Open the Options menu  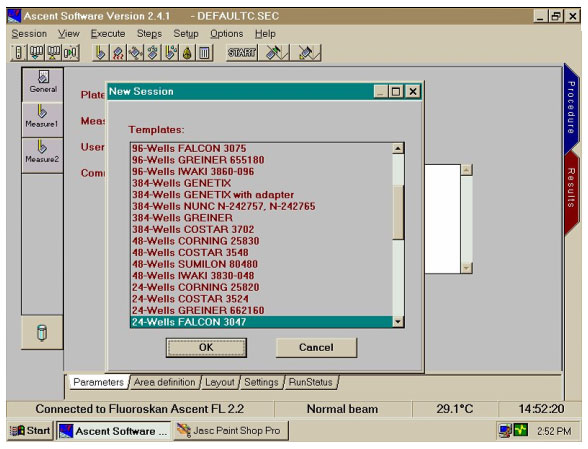[226, 34]
